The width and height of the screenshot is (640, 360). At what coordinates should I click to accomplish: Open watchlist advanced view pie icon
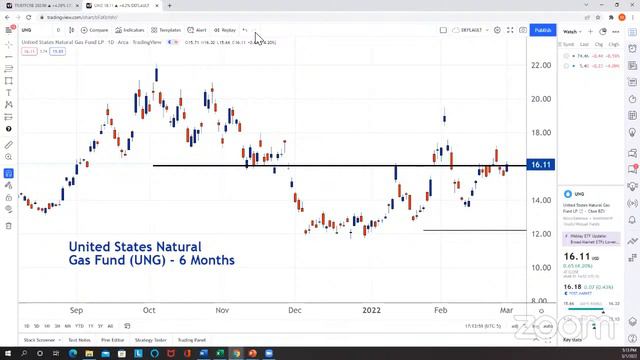click(x=603, y=31)
